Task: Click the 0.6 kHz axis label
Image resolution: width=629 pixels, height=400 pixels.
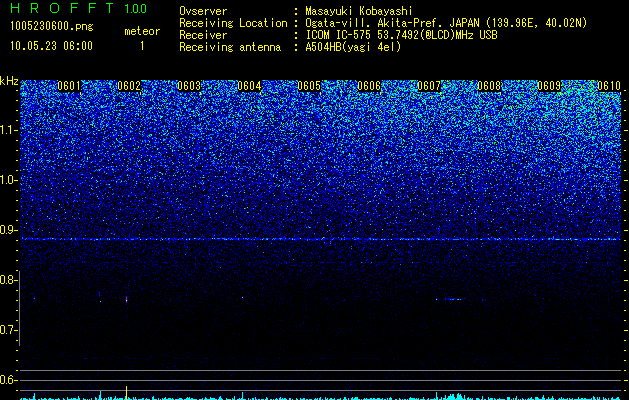Action: tap(9, 380)
